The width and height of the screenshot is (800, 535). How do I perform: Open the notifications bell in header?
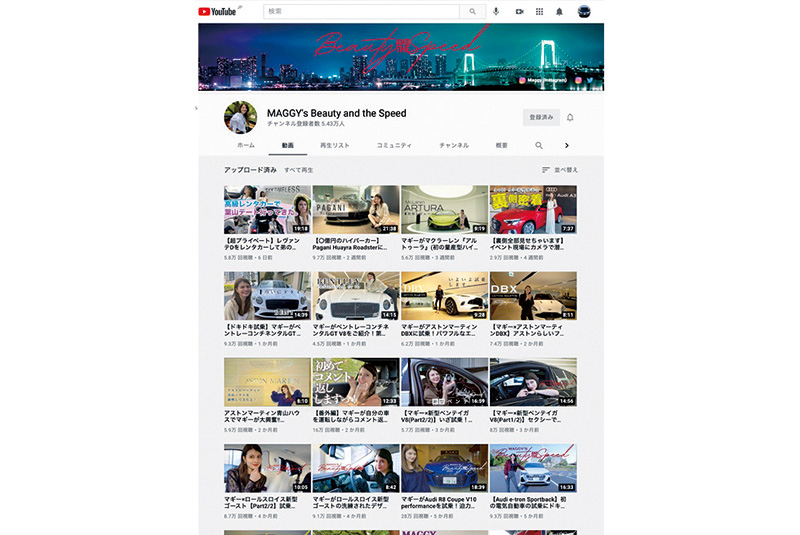pyautogui.click(x=559, y=11)
